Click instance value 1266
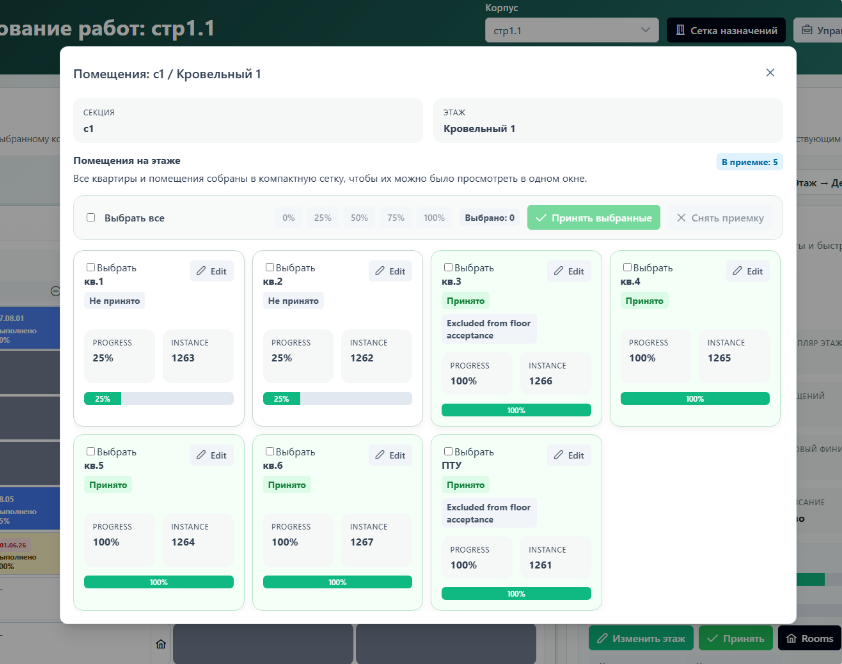This screenshot has width=842, height=664. pyautogui.click(x=540, y=381)
